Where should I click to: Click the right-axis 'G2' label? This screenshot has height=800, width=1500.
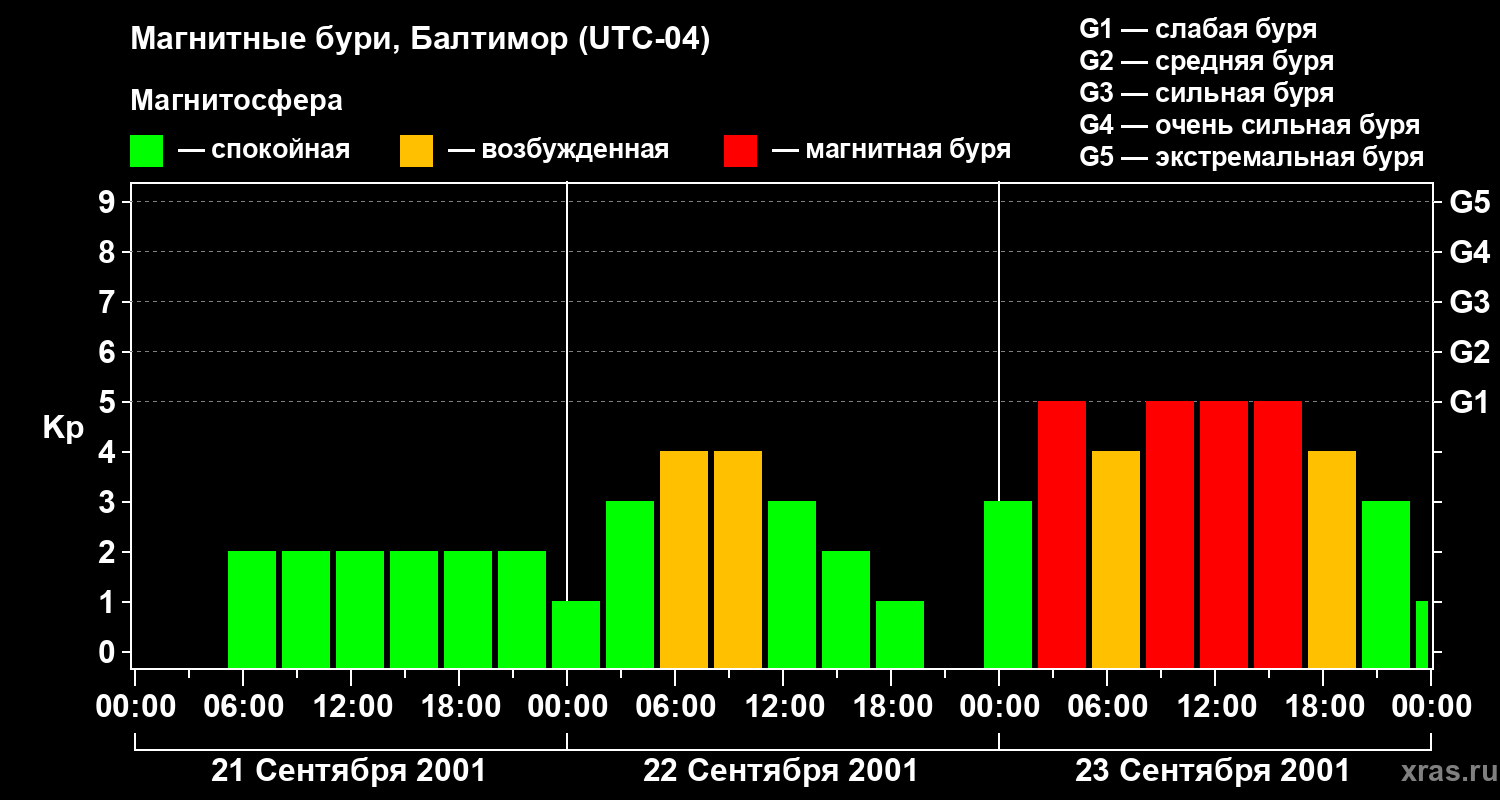(1470, 352)
